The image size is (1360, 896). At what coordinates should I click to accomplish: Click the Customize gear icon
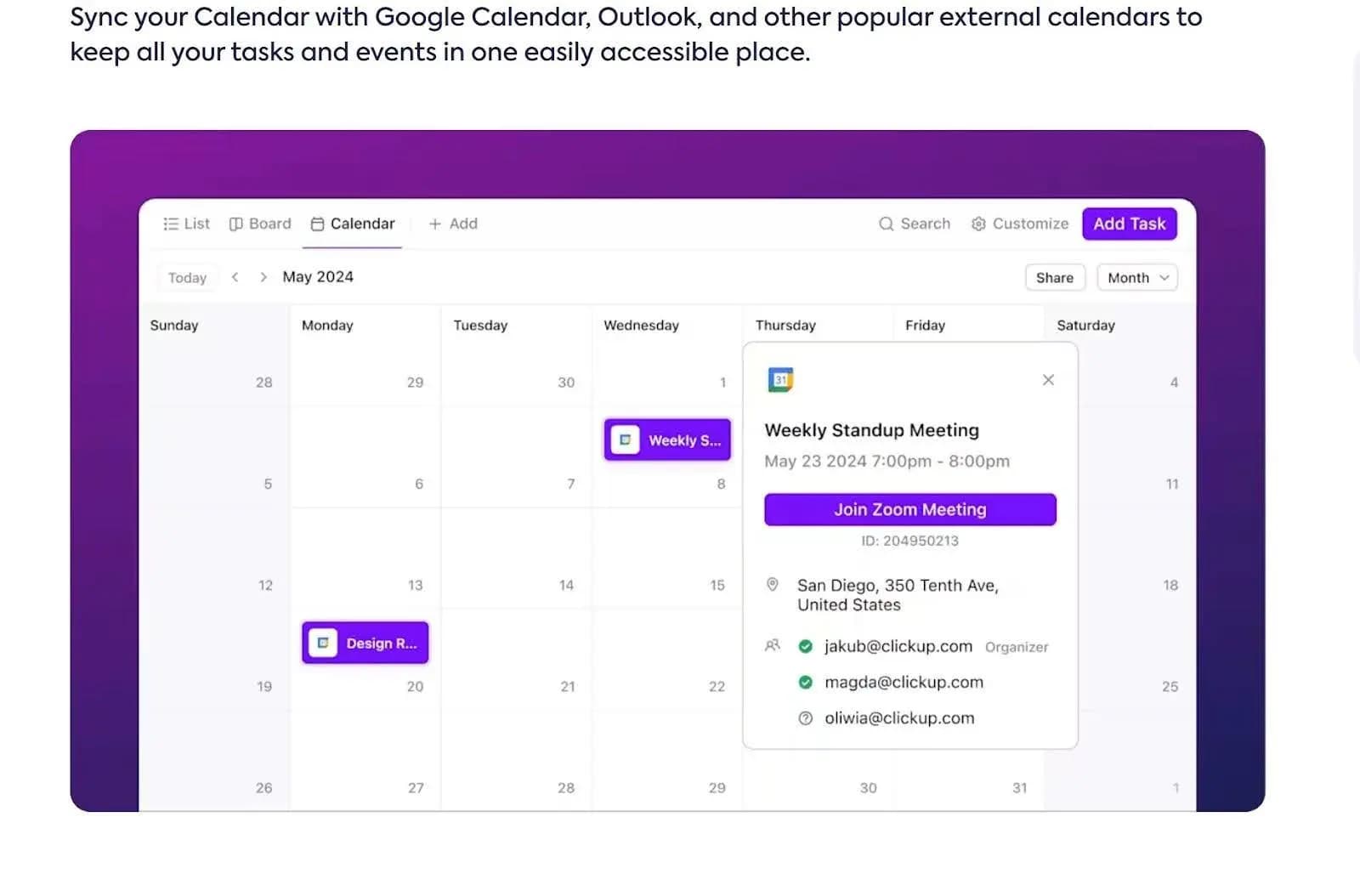point(978,224)
